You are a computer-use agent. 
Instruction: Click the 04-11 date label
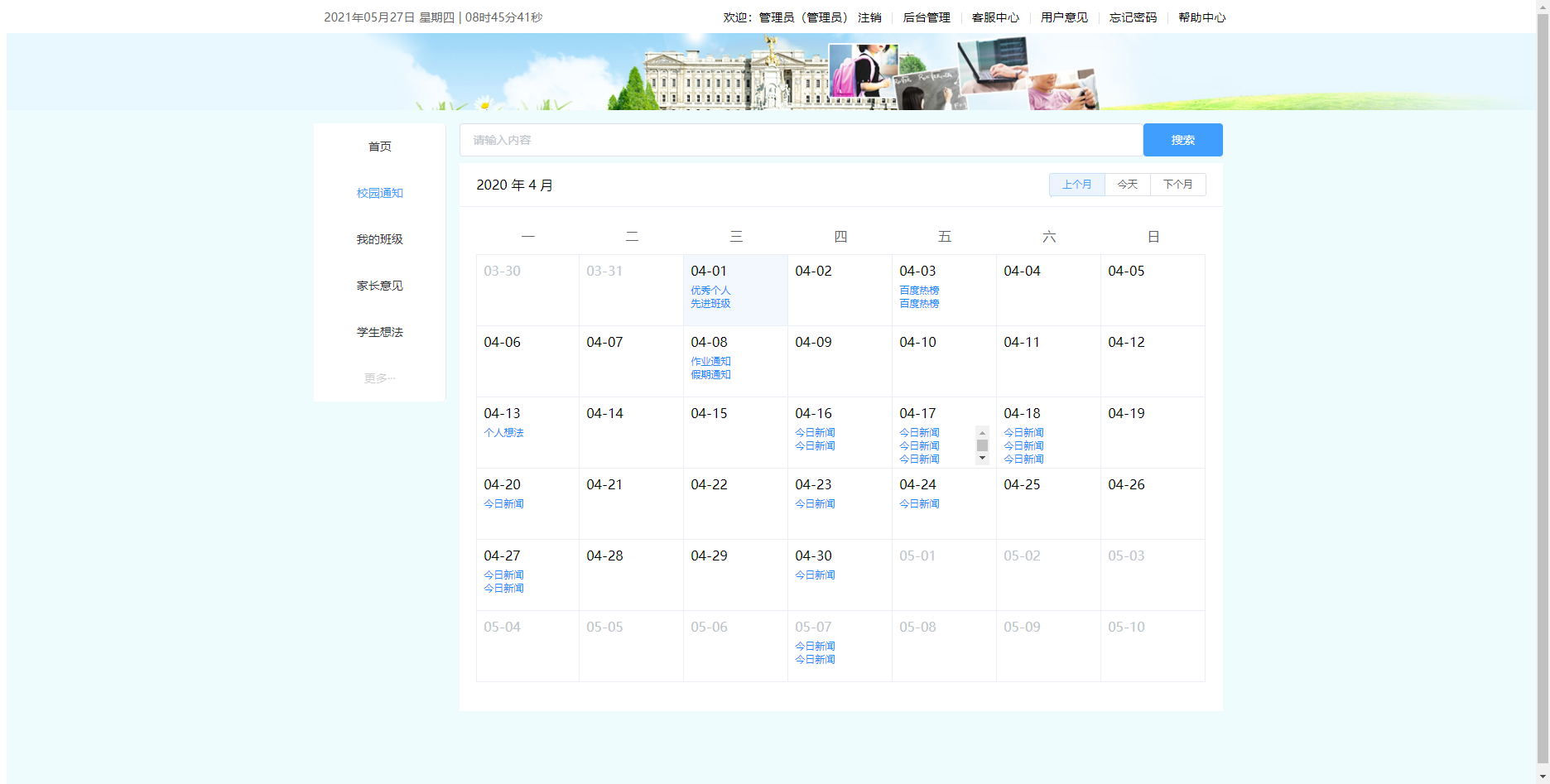click(x=1022, y=343)
